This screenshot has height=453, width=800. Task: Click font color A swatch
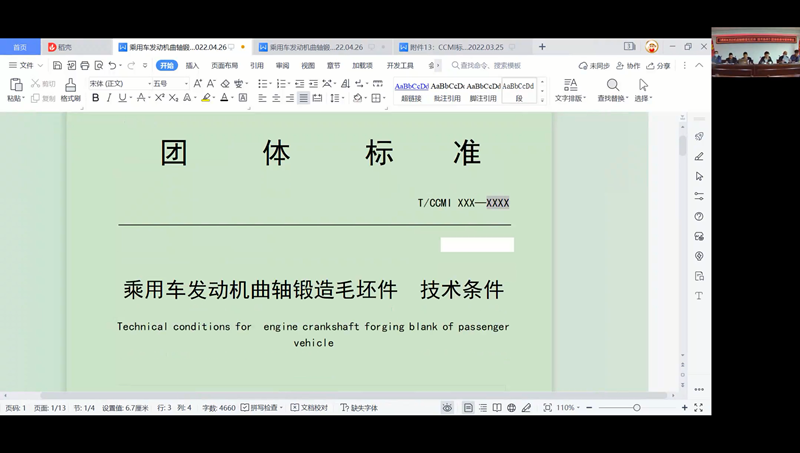pyautogui.click(x=224, y=98)
